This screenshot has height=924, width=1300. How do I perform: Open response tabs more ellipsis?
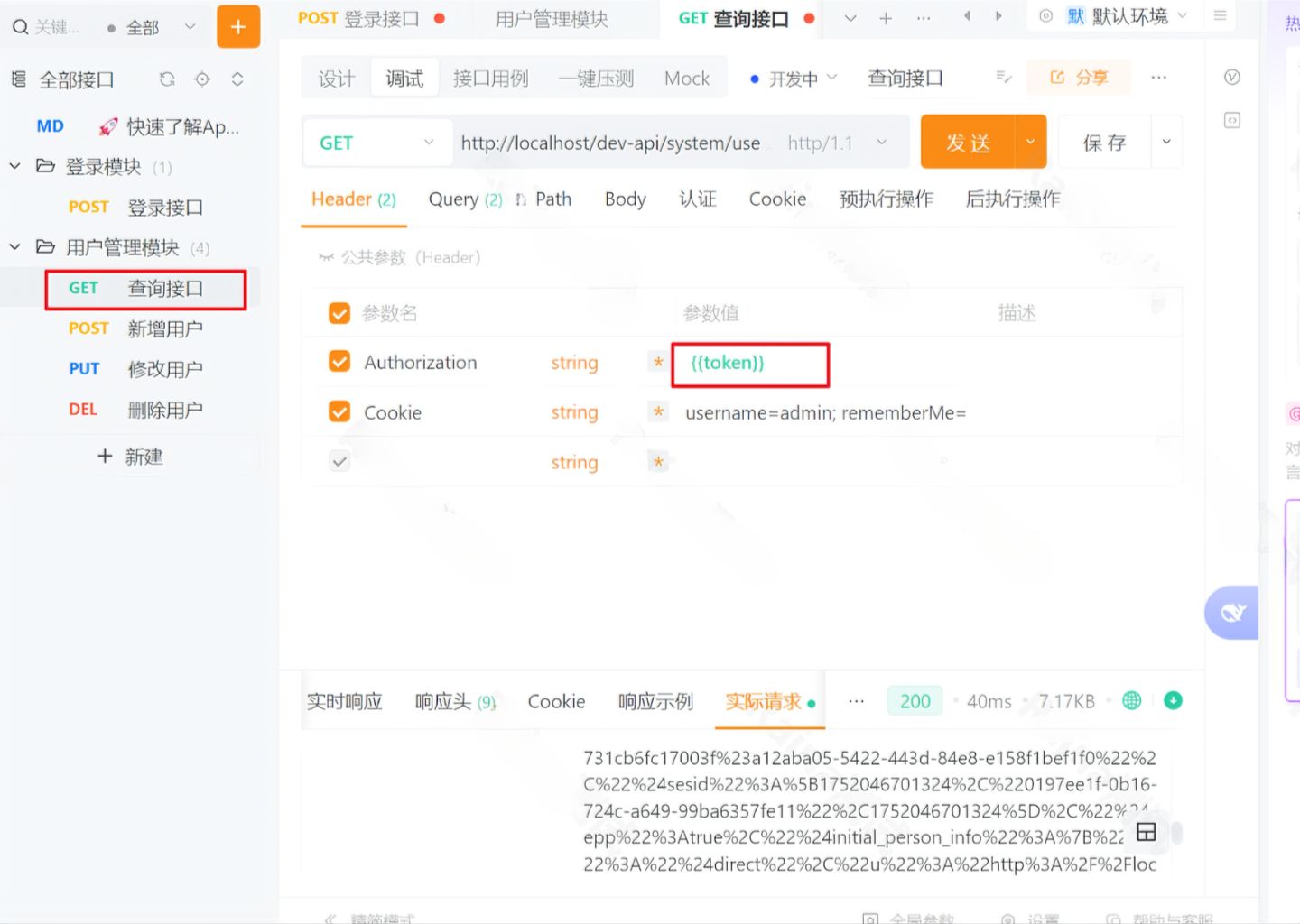coord(857,701)
